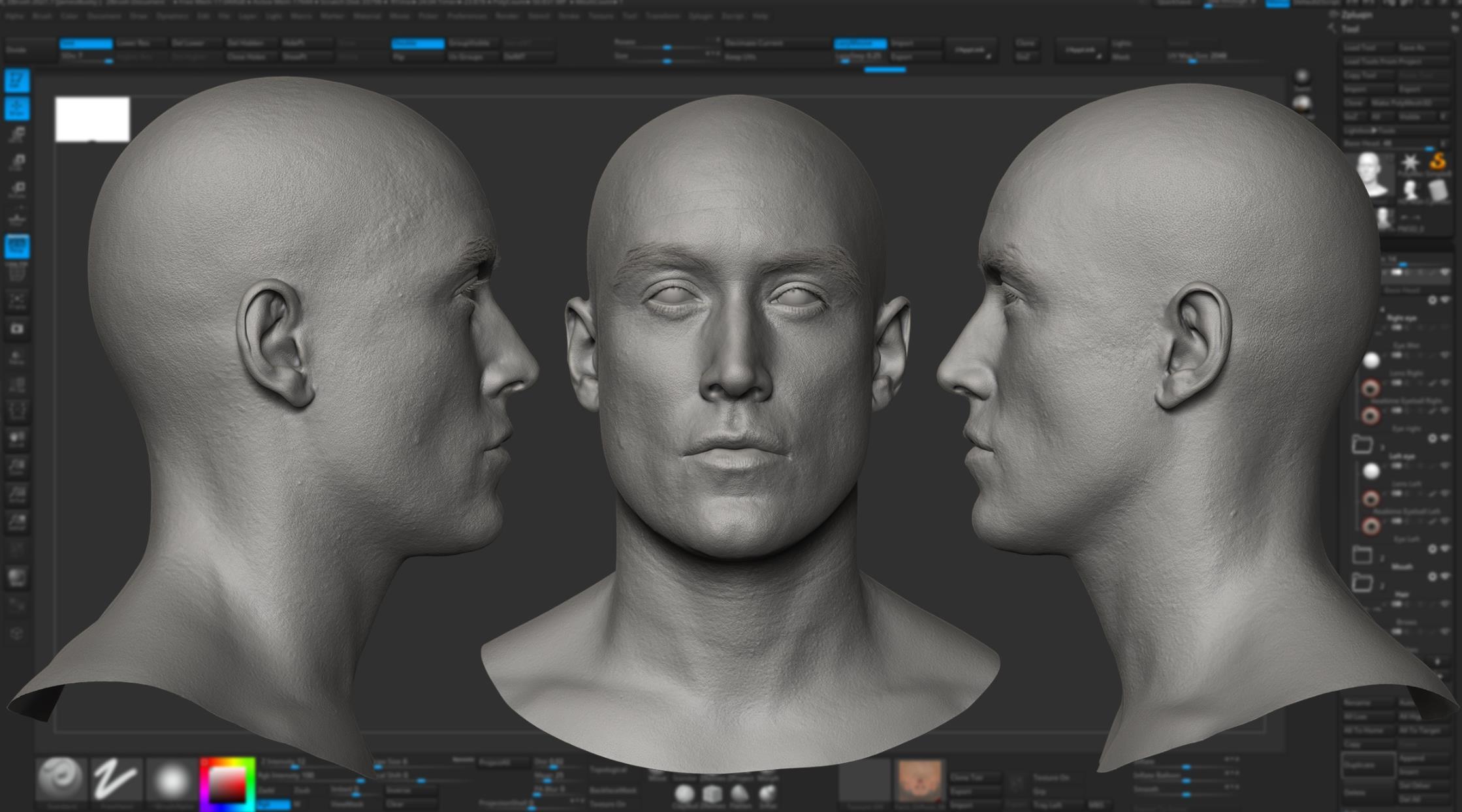Select the SimpleBrush orange S tool

pos(1437,163)
